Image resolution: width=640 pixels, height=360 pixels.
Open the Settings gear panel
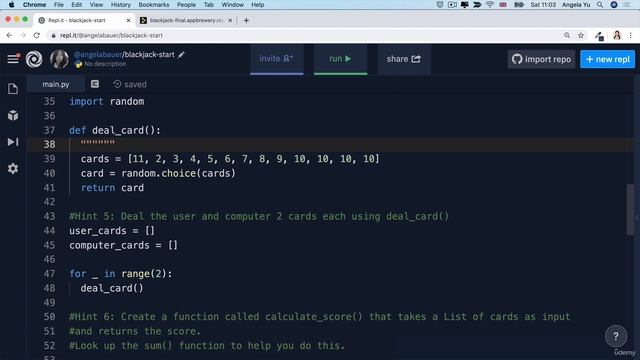click(13, 168)
